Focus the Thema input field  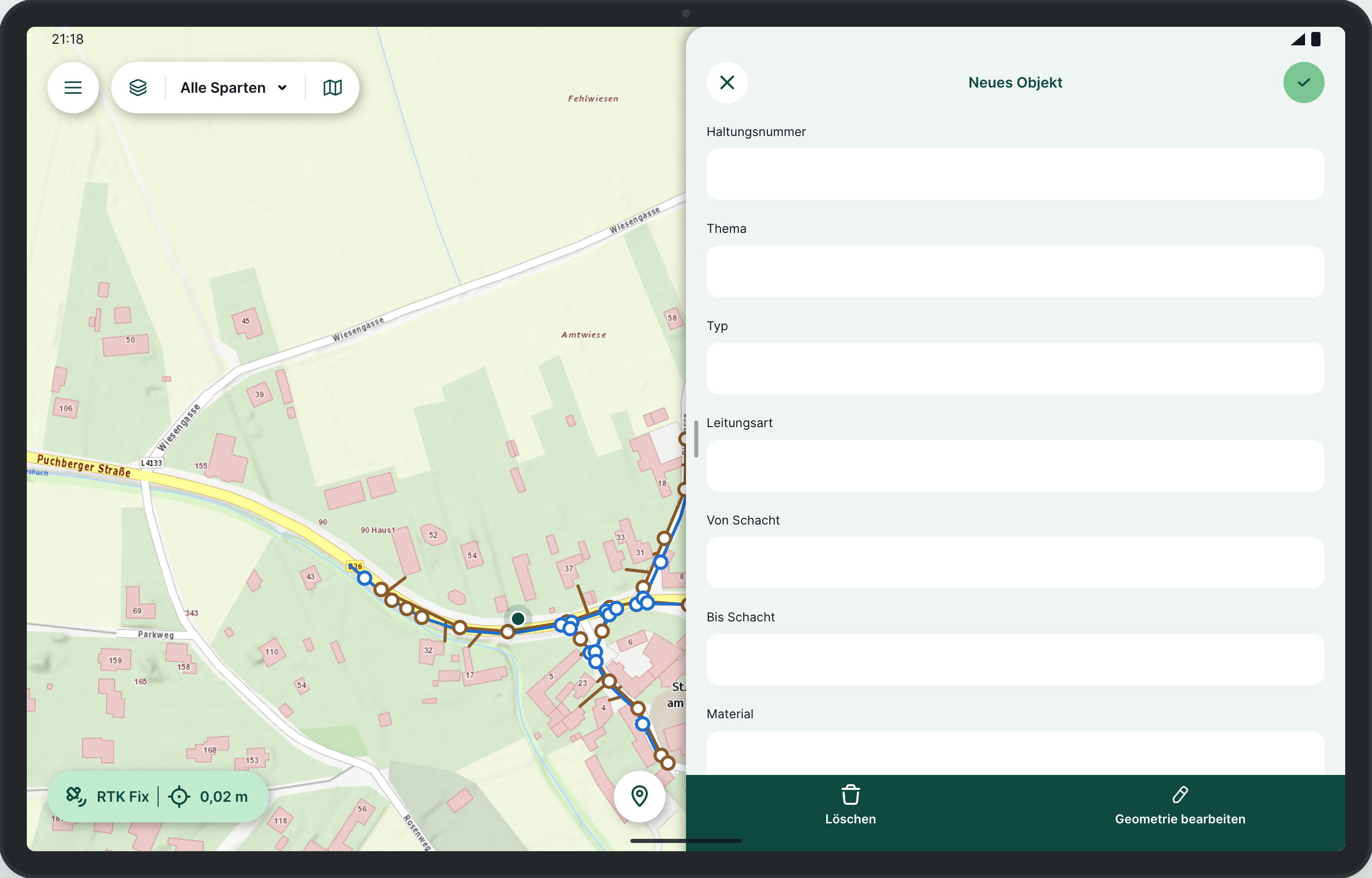tap(1015, 272)
